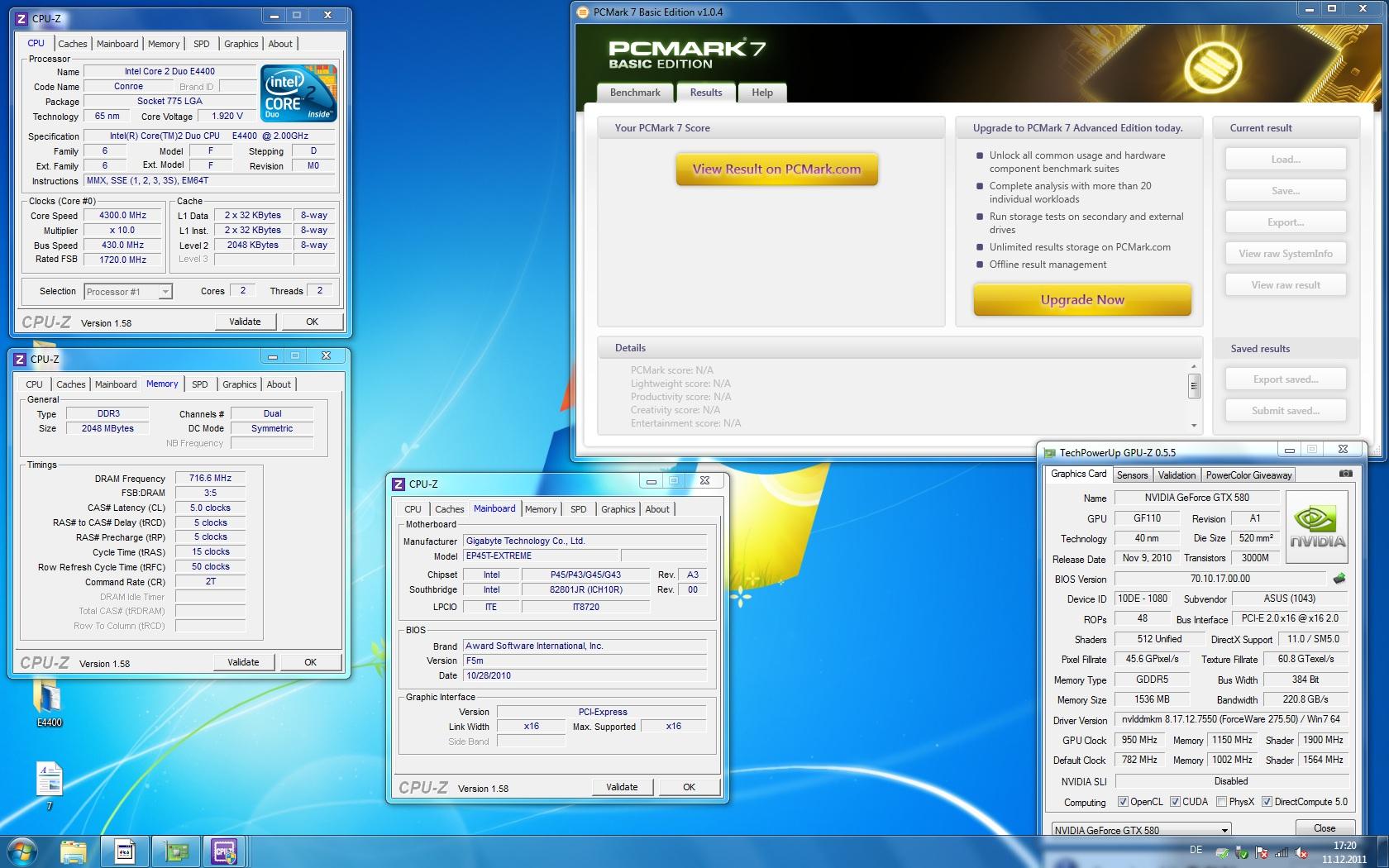
Task: Click the DRAM Frequency value 716.6 MHz
Action: (210, 478)
